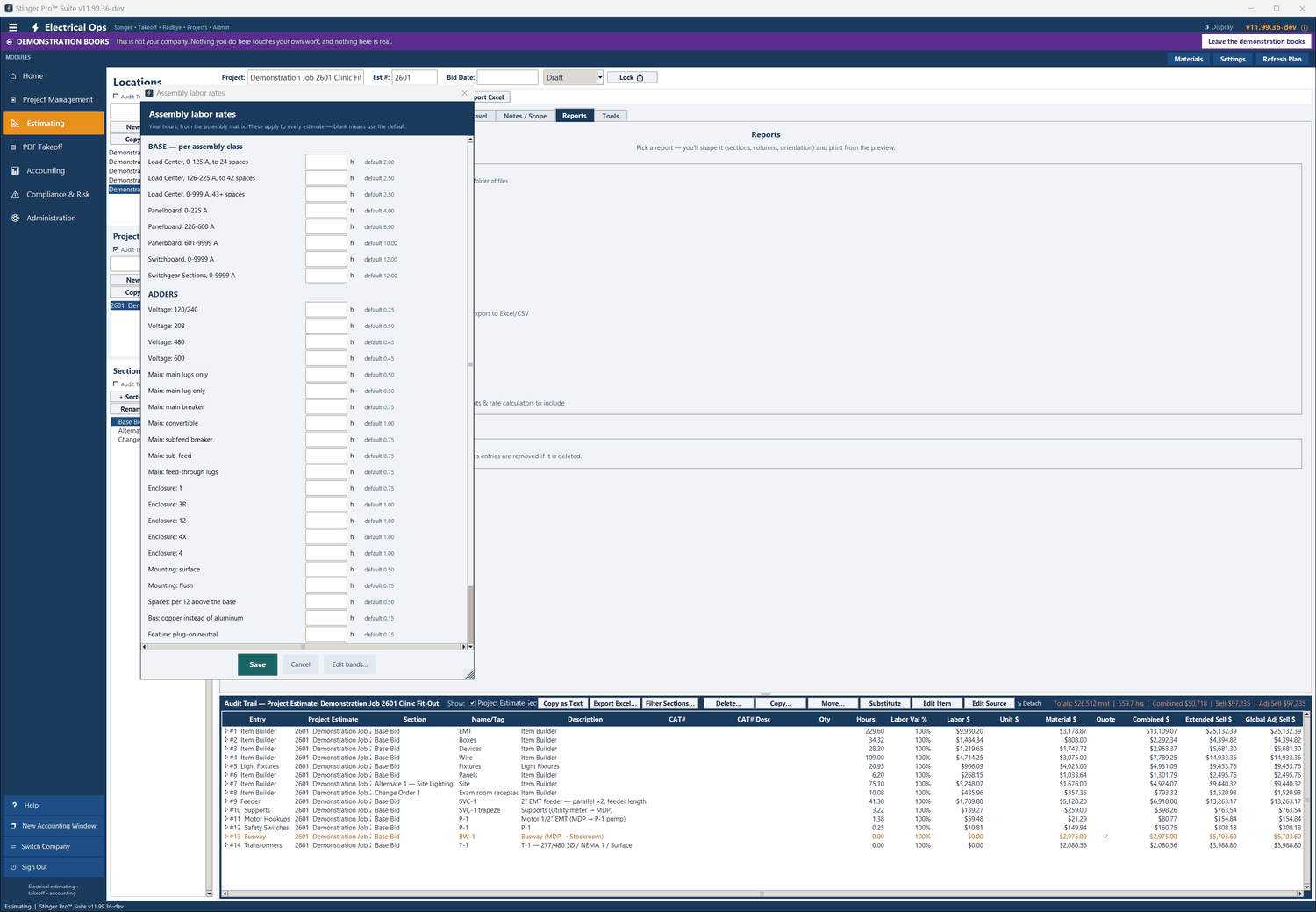
Task: Click the New Accounting Window icon
Action: tap(13, 826)
